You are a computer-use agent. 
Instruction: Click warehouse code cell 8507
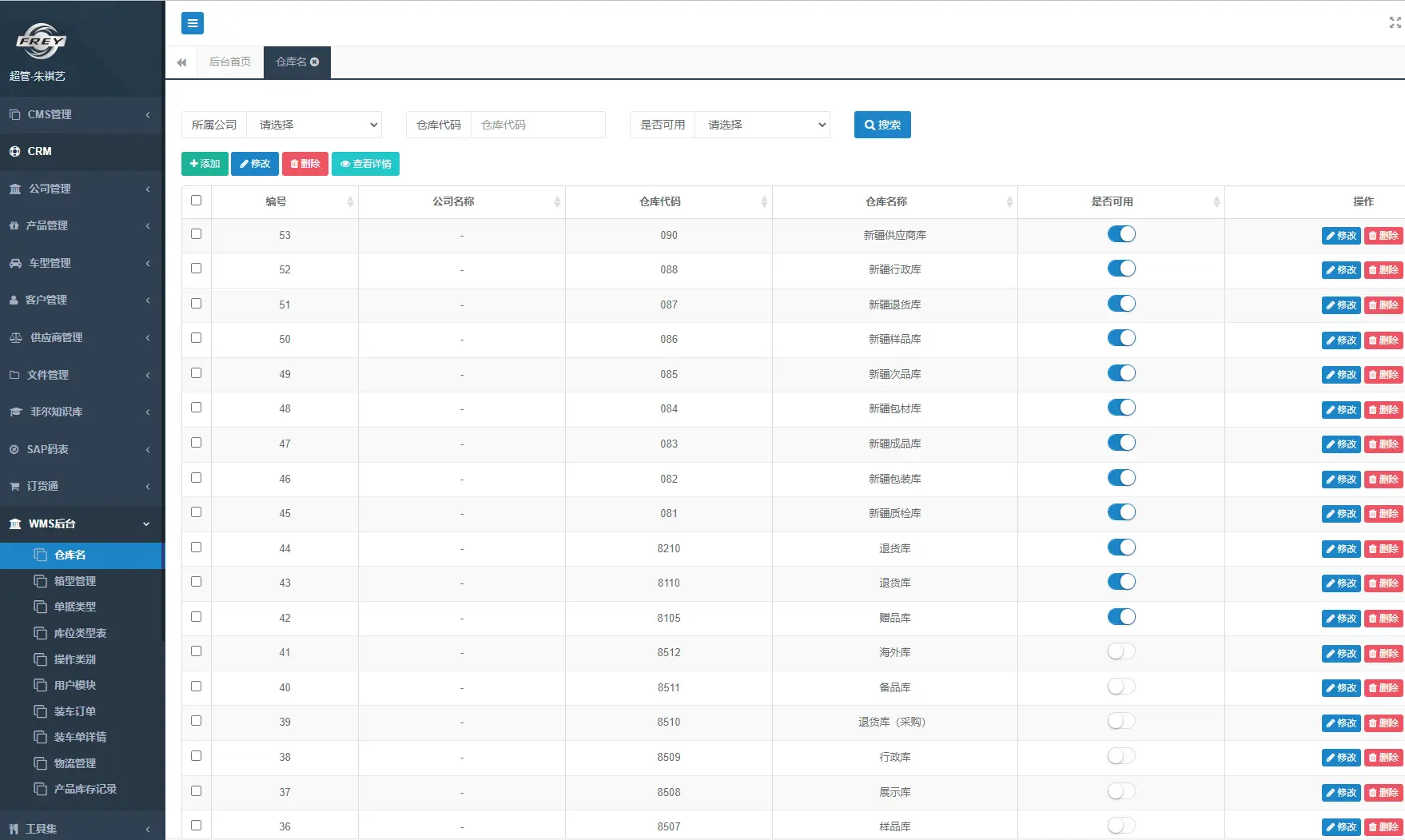pos(669,826)
